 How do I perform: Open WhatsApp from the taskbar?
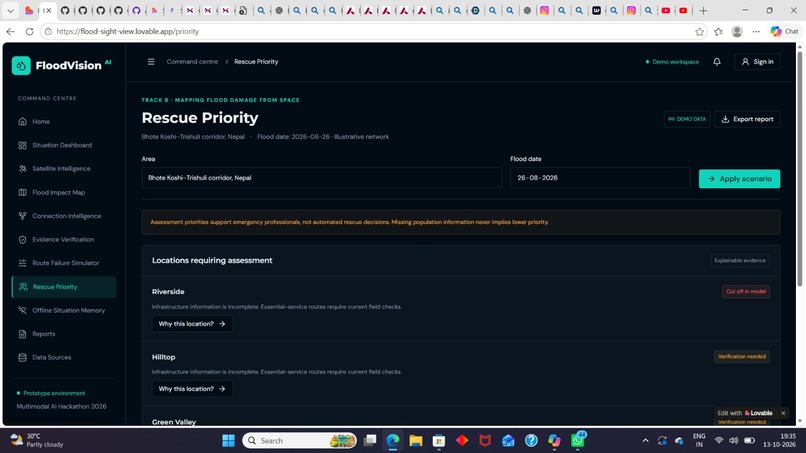578,440
